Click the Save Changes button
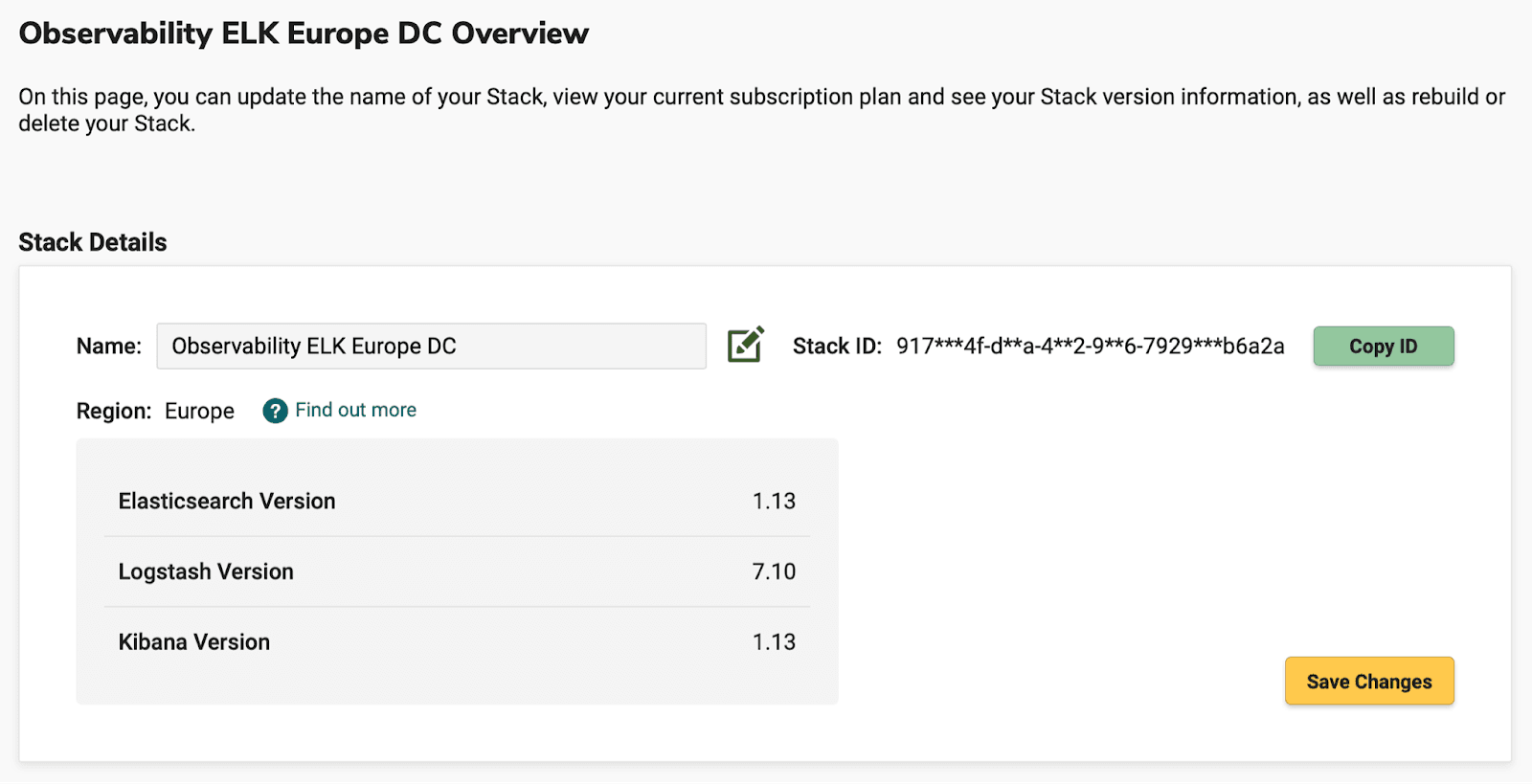 click(x=1368, y=682)
